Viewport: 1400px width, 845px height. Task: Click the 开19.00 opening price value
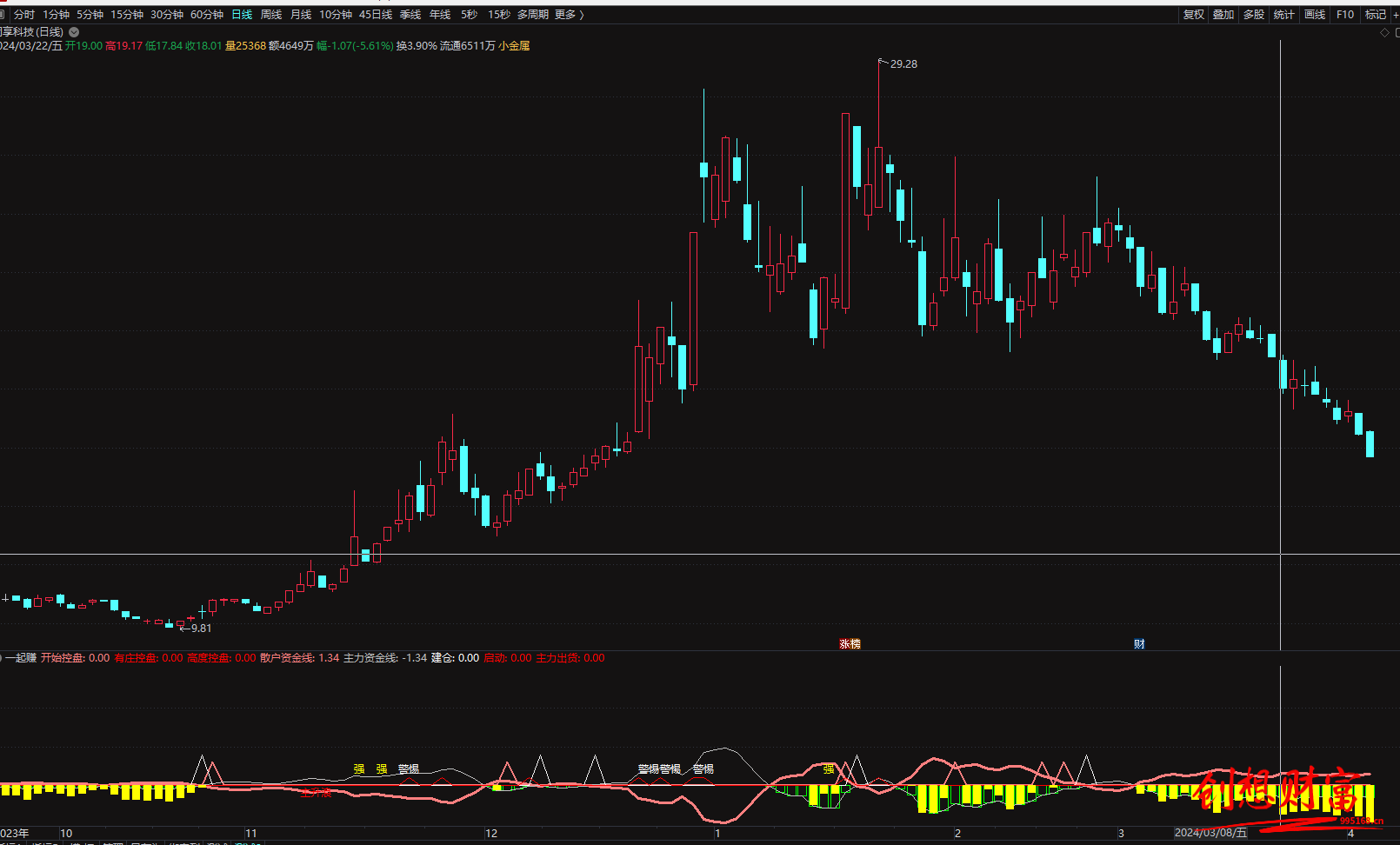click(83, 46)
